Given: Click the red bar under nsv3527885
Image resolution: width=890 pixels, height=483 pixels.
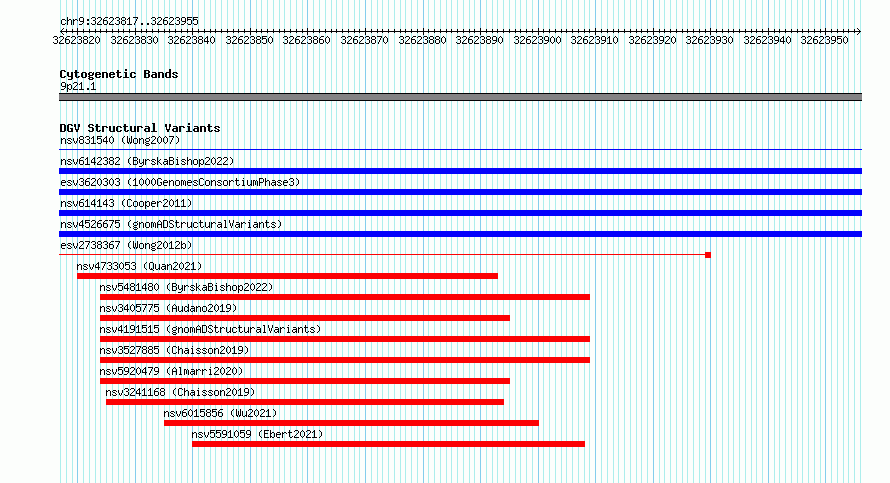Looking at the screenshot, I should pos(345,360).
